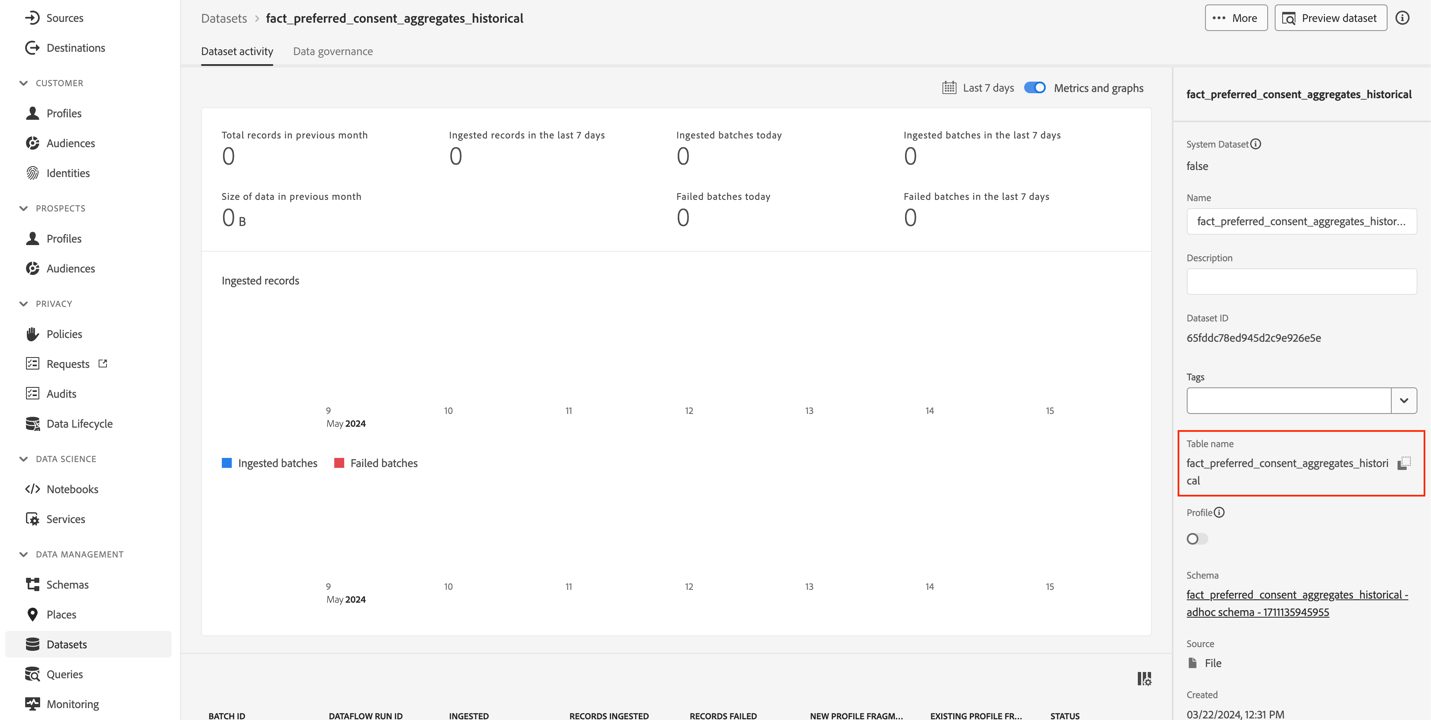Image resolution: width=1431 pixels, height=720 pixels.
Task: Toggle the Failed batches legend item
Action: click(x=375, y=462)
